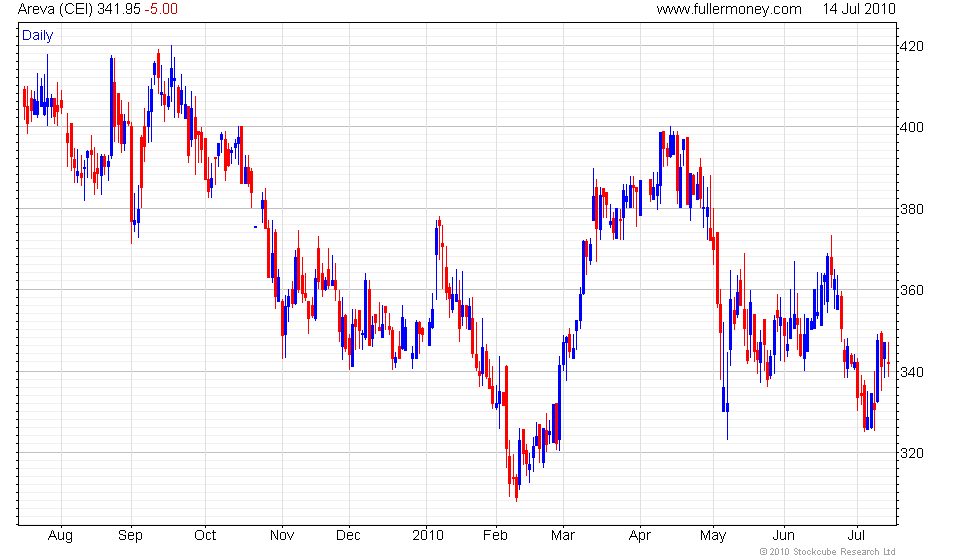
Task: Click the 'Areva (CEI)' chart title
Action: [56, 9]
